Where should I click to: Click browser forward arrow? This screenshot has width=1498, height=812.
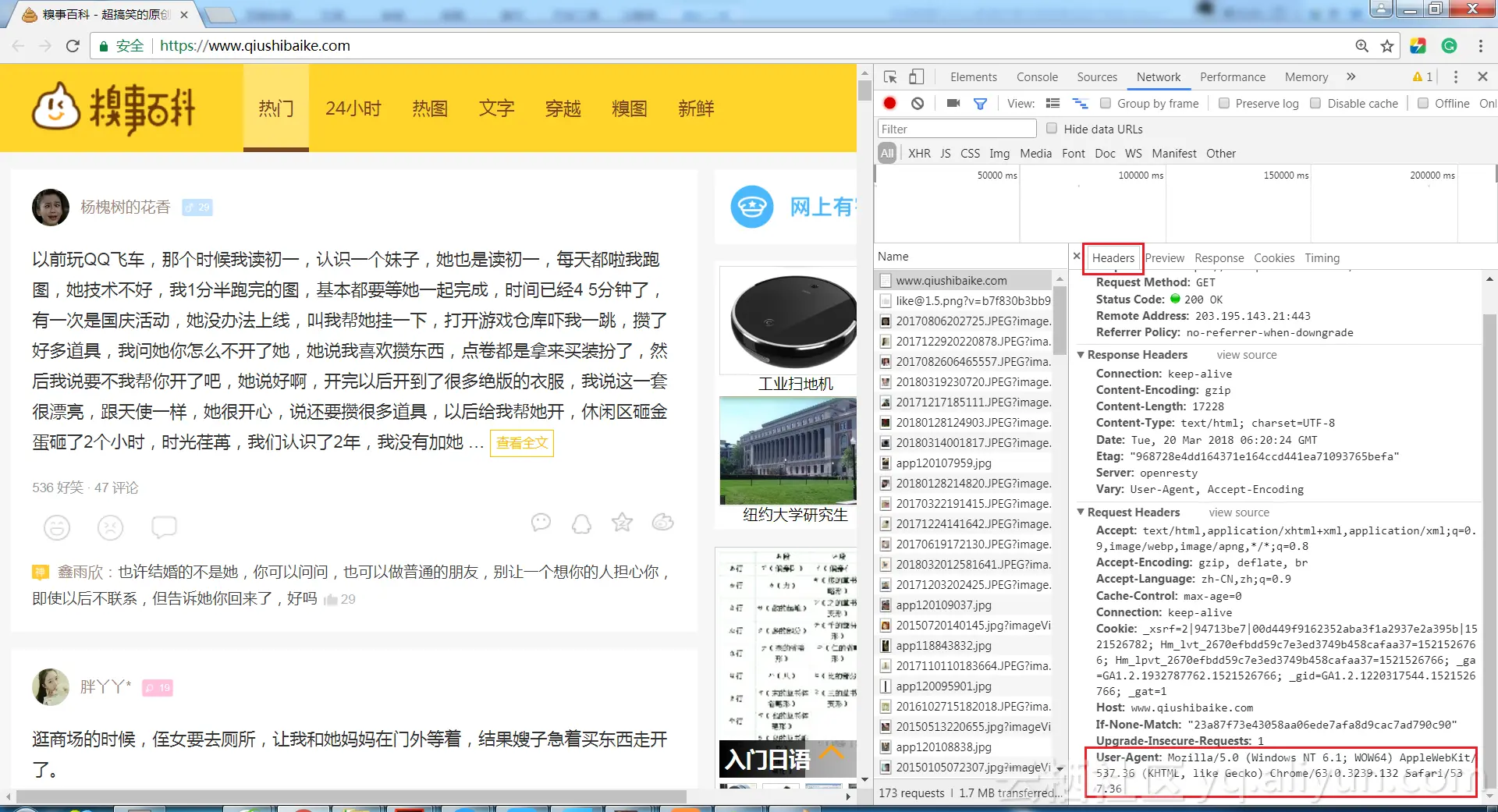[x=45, y=46]
